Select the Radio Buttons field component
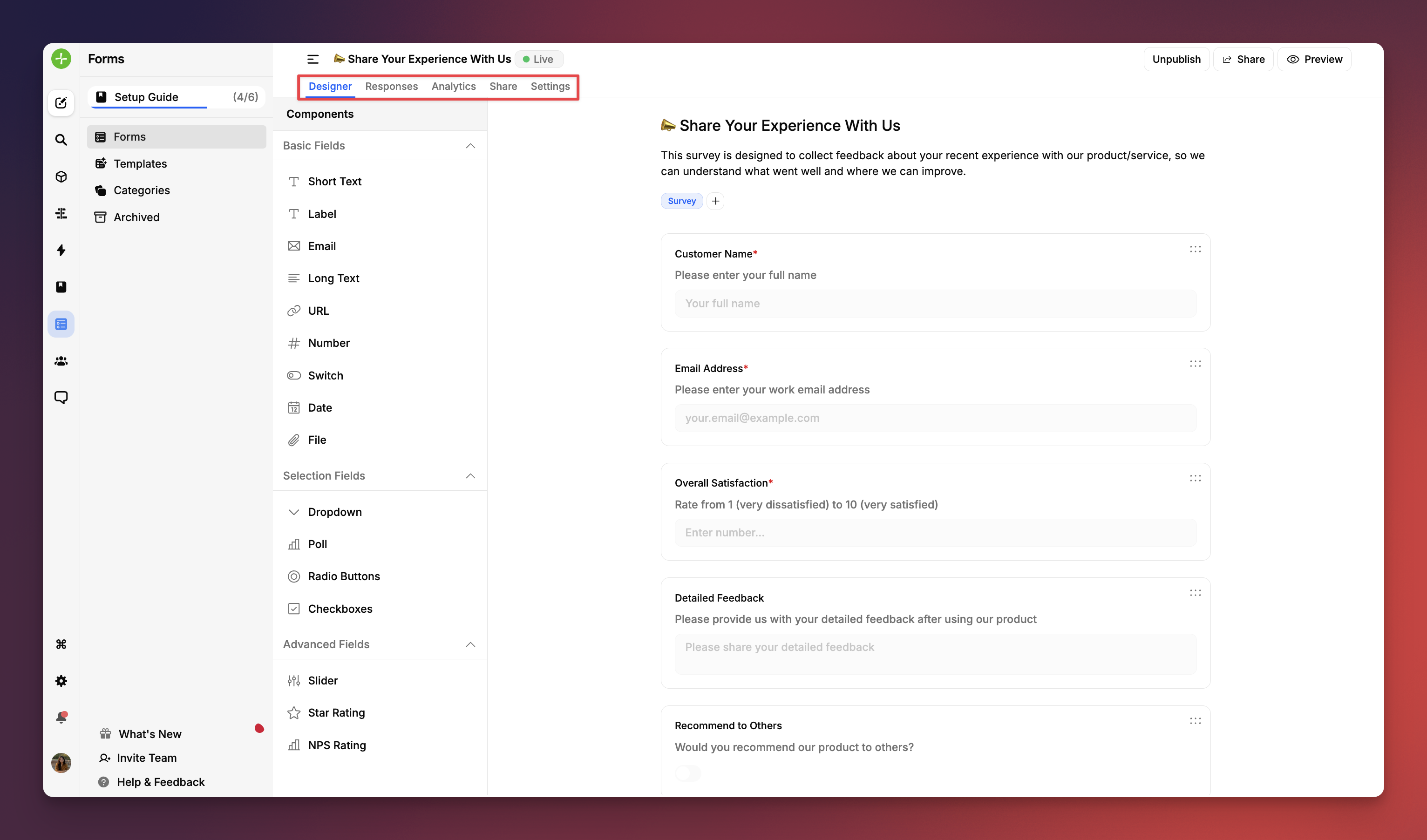 (x=344, y=576)
